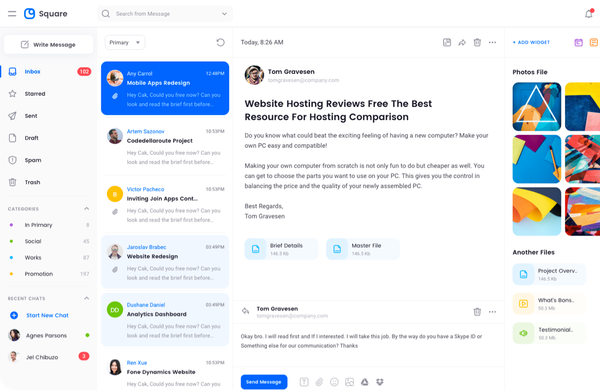Open the Testimonial.. audio file
Viewport: 600px width, 390px height.
(x=549, y=333)
